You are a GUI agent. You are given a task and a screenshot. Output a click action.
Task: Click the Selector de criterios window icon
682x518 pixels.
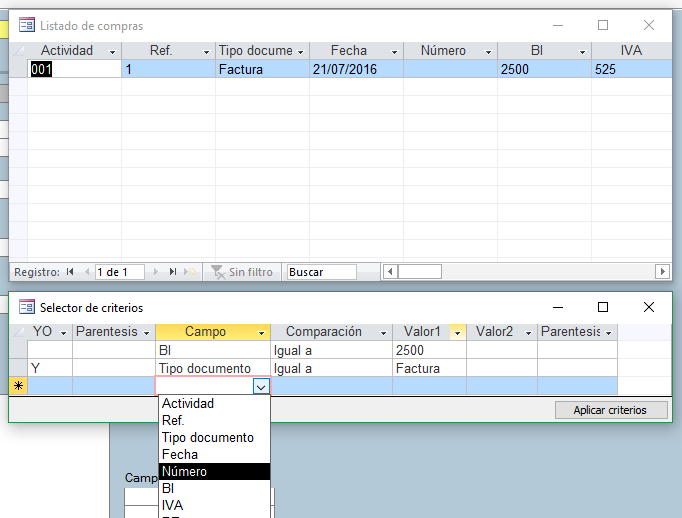[27, 307]
